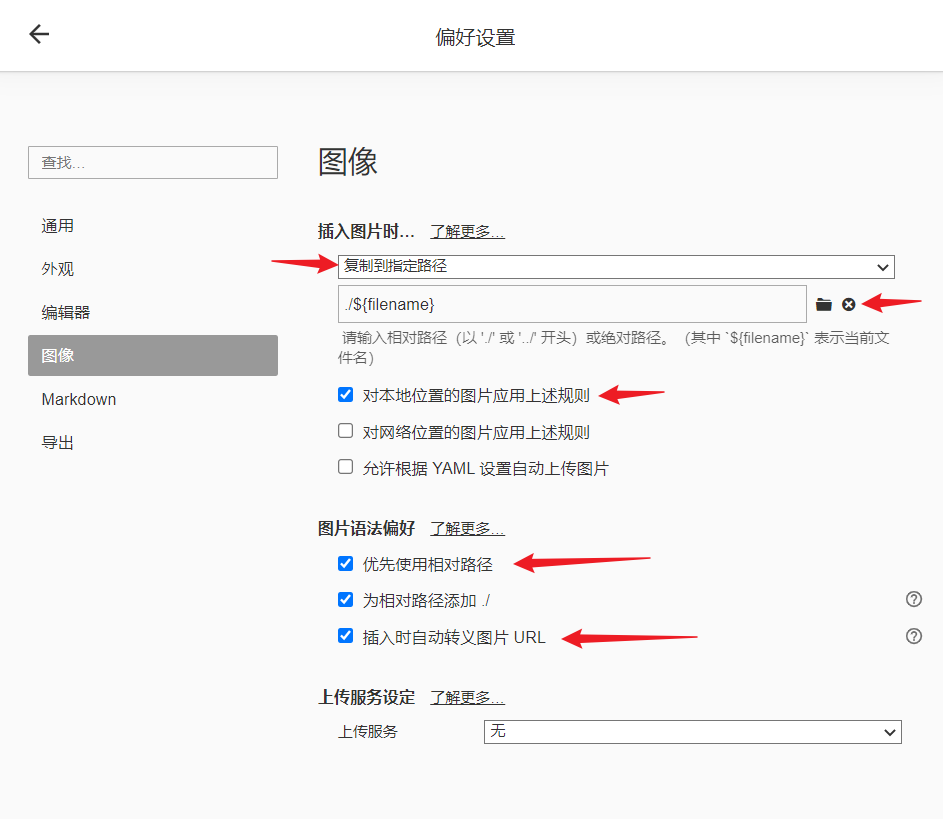Enable 对网络位置的图片应用上述规则 checkbox
Image resolution: width=943 pixels, height=819 pixels.
pyautogui.click(x=346, y=431)
